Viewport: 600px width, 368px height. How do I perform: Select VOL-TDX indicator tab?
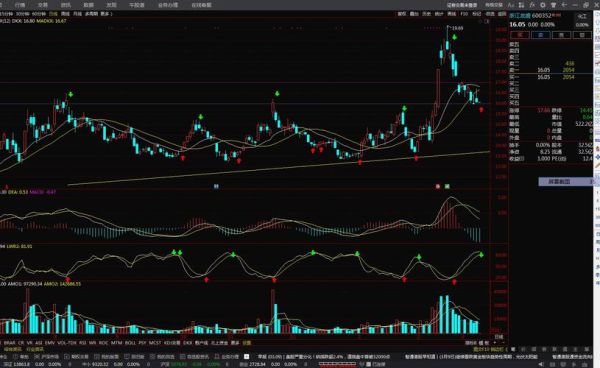click(67, 343)
